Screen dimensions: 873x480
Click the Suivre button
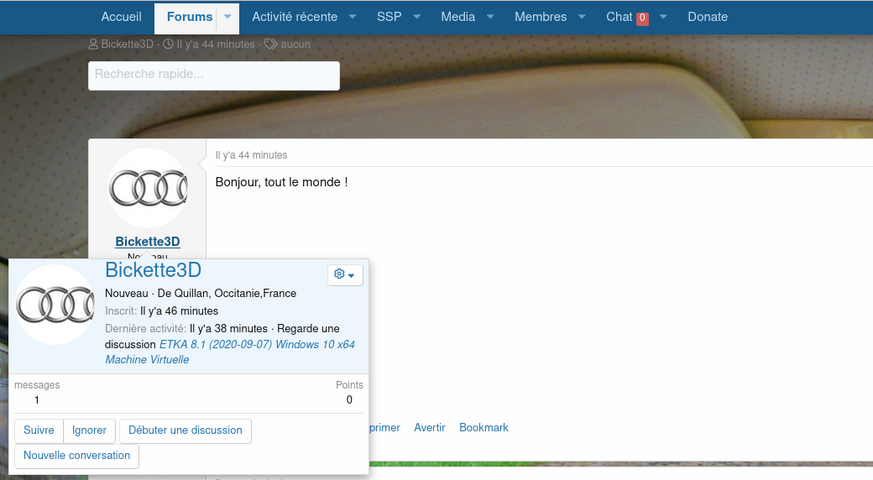pos(39,430)
